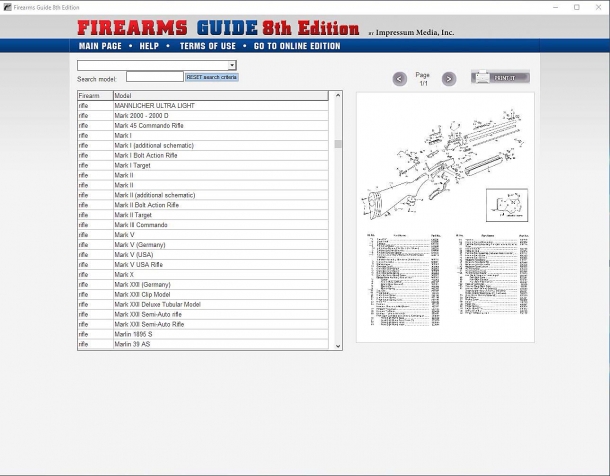This screenshot has width=610, height=476.
Task: Select row 'Mark XXII Clip Model'
Action: (x=203, y=294)
